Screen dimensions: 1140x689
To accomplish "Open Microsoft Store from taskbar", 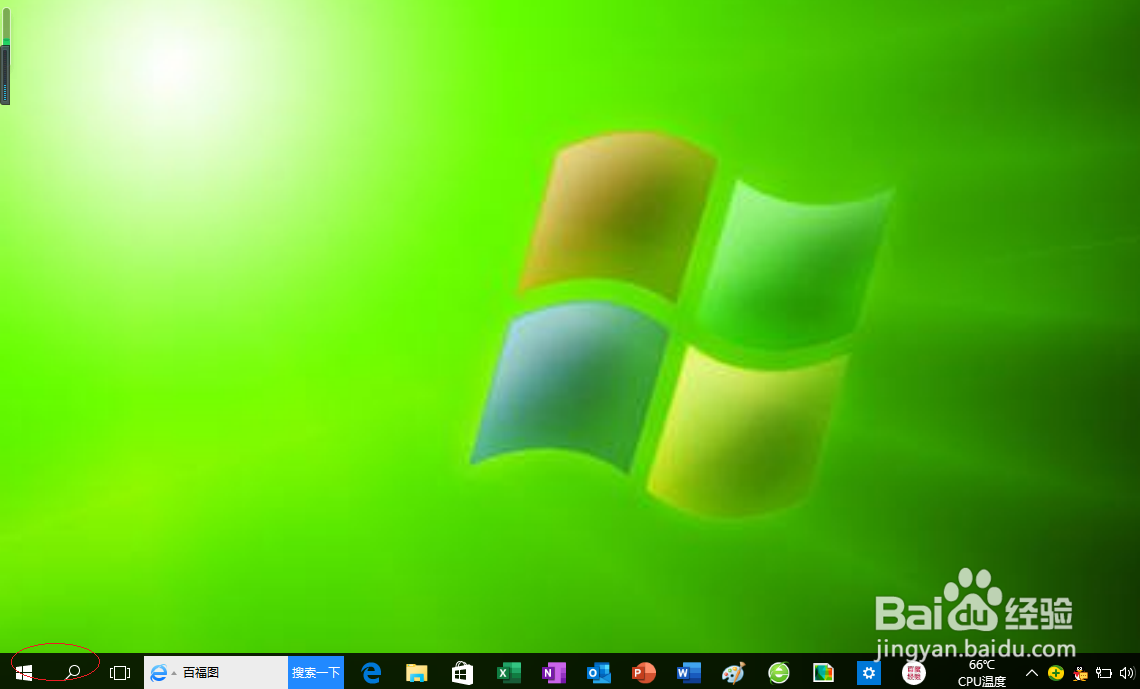I will (462, 673).
